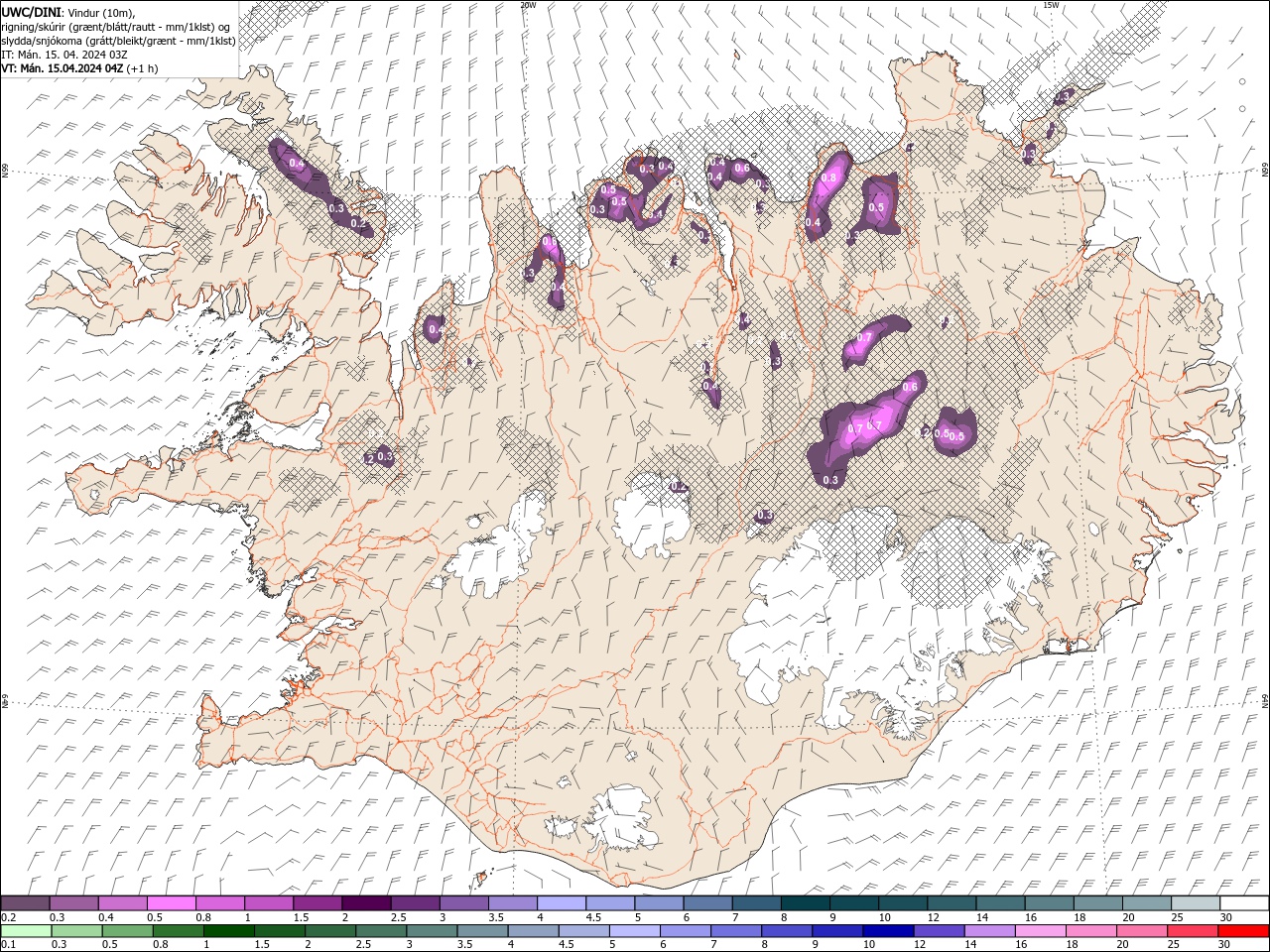Click the '15W' longitude label
Screen dimensions: 1270x952
coord(1051,5)
